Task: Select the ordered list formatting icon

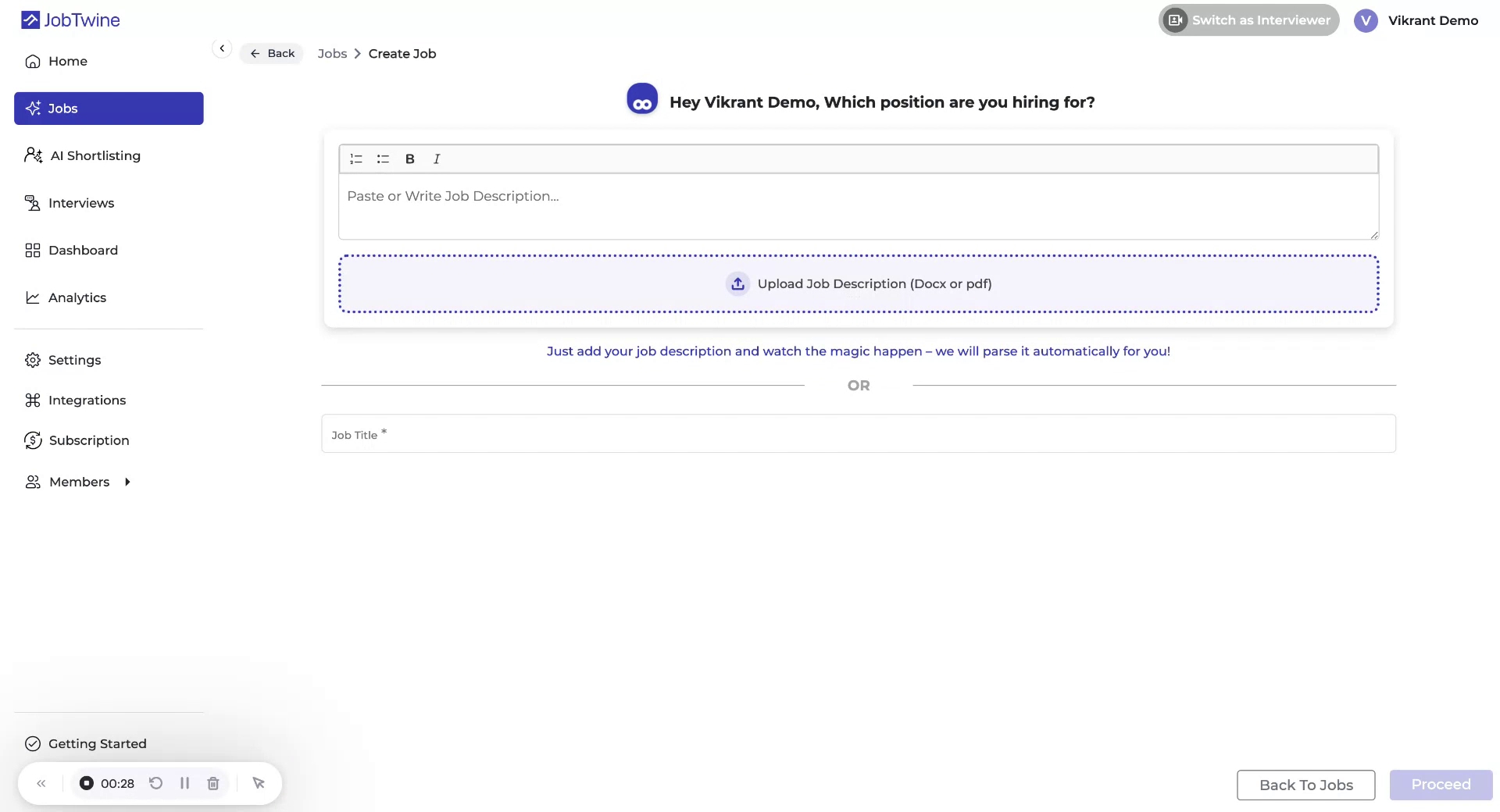Action: [356, 158]
